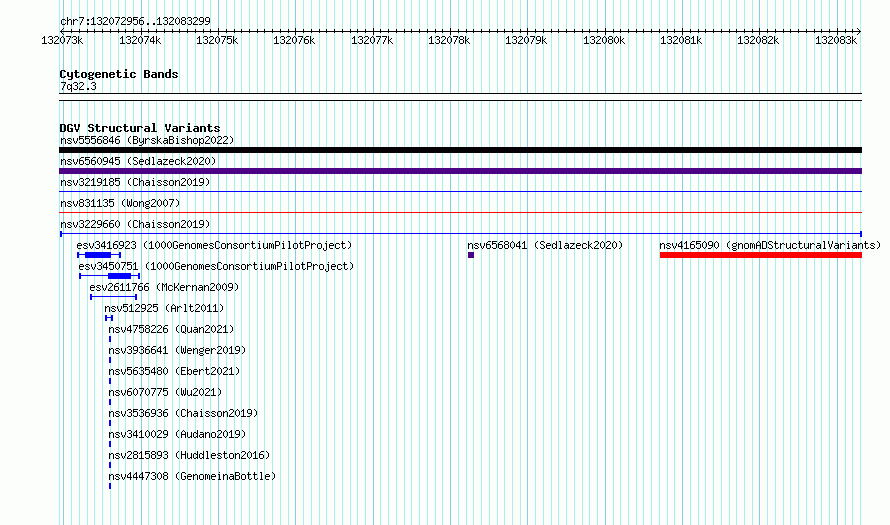Click the 132083k ruler label
Viewport: 890px width, 525px height.
[836, 40]
